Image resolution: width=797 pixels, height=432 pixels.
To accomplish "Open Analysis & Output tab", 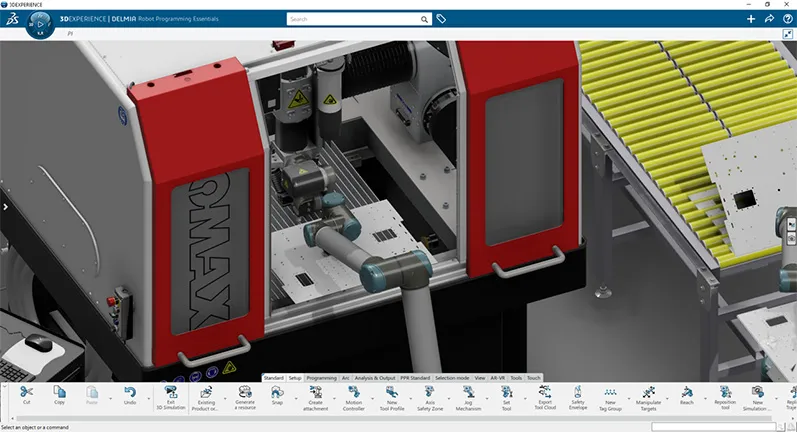I will [x=375, y=378].
